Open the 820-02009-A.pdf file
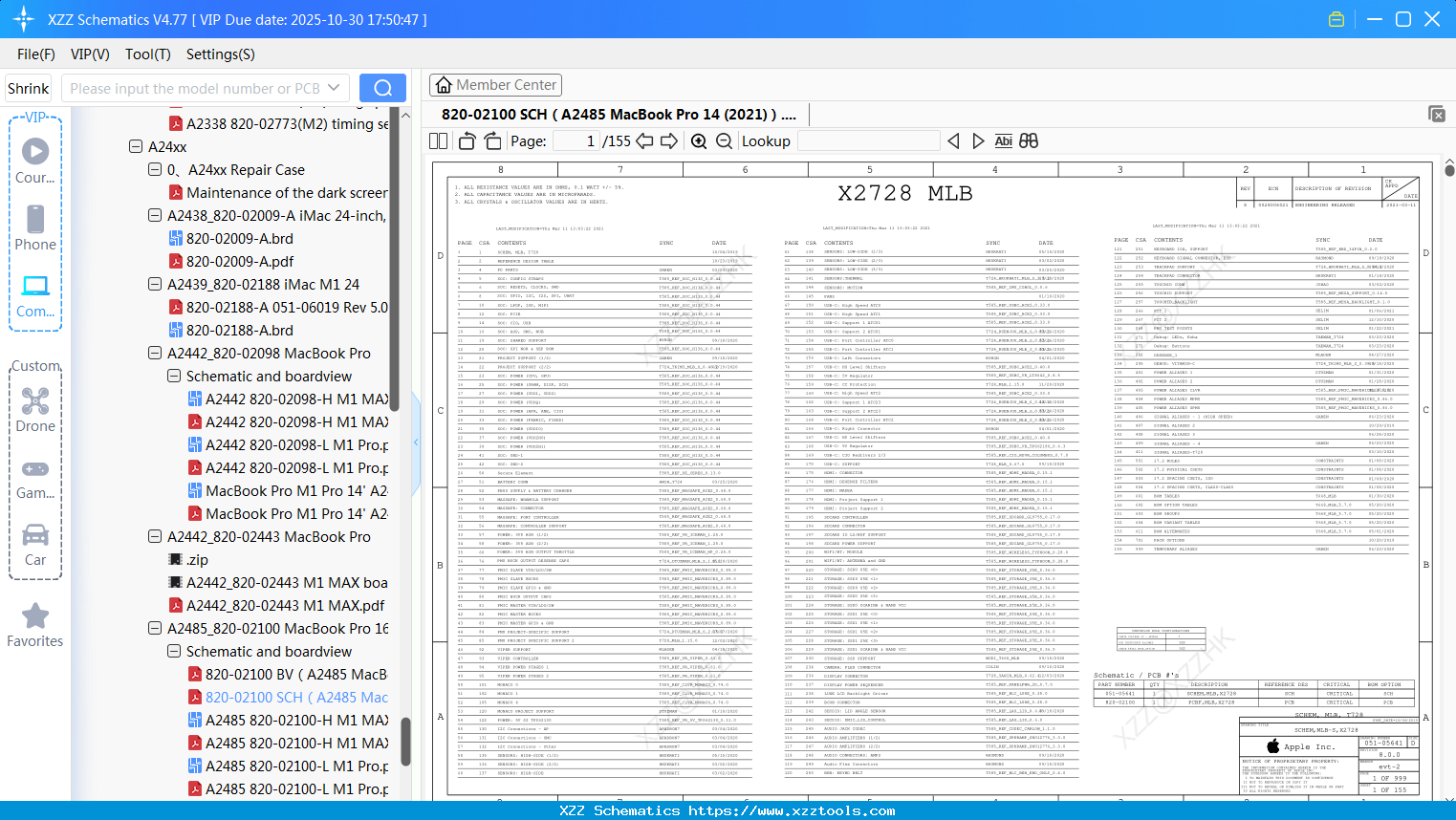The width and height of the screenshot is (1456, 820). click(230, 262)
